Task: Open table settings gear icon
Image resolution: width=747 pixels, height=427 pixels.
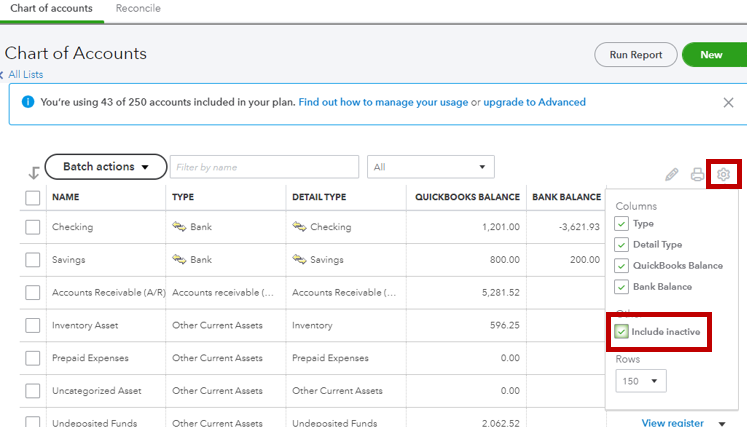Action: 723,174
